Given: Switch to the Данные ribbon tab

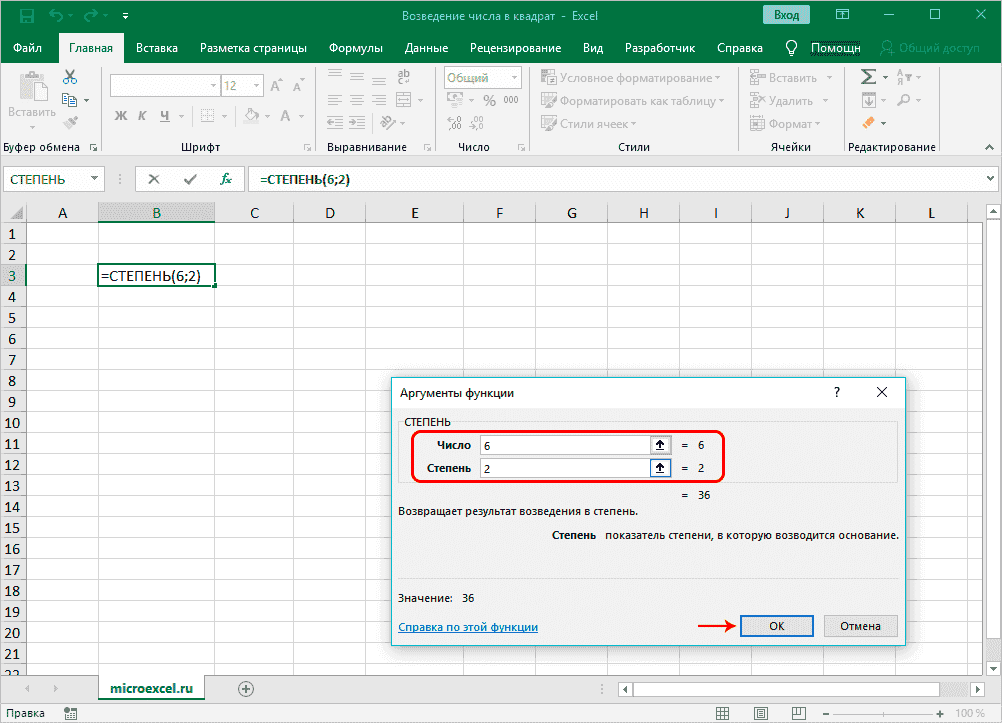Looking at the screenshot, I should coord(426,48).
